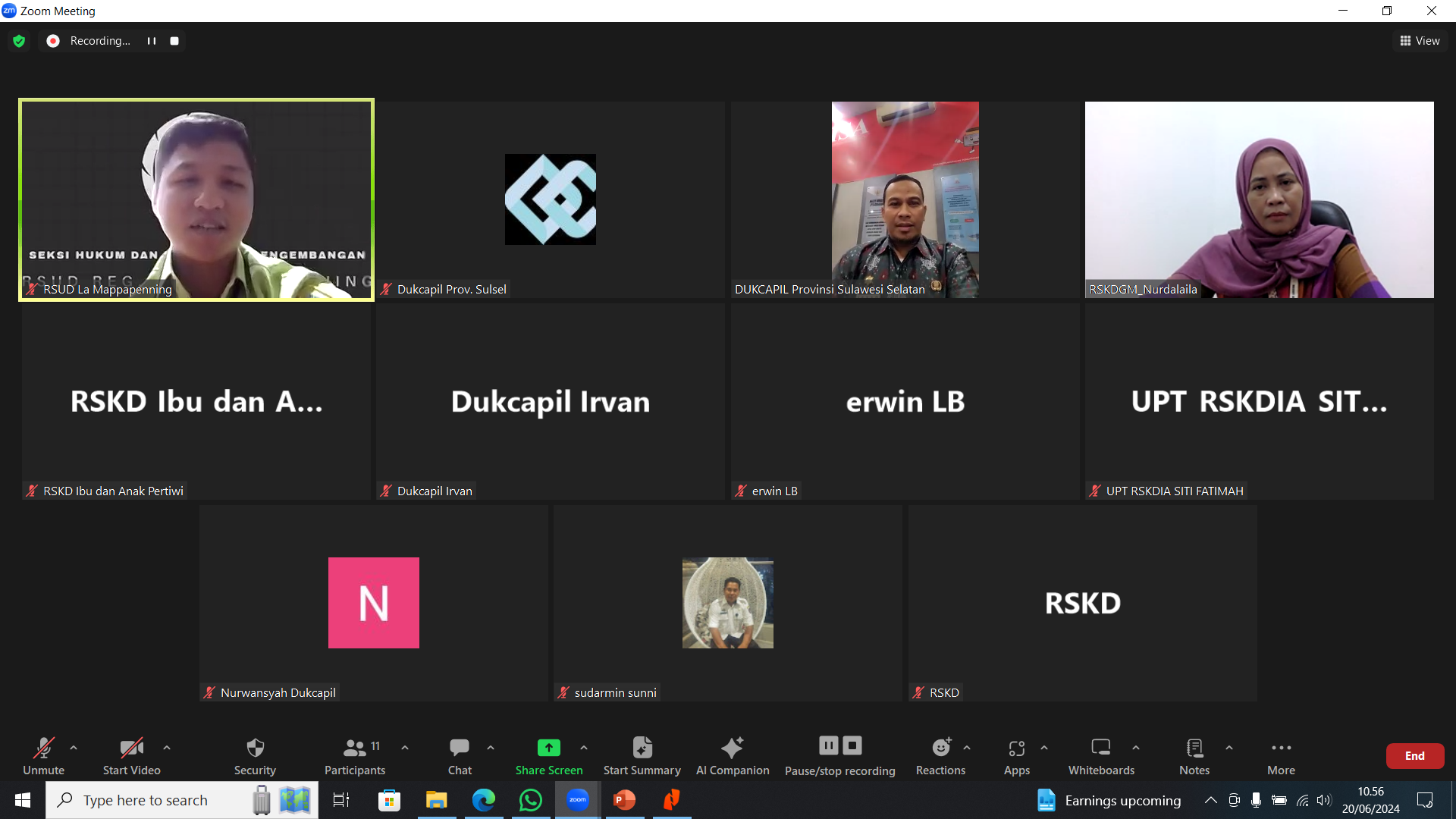This screenshot has width=1456, height=819.
Task: Open File Explorer from taskbar
Action: click(x=436, y=800)
